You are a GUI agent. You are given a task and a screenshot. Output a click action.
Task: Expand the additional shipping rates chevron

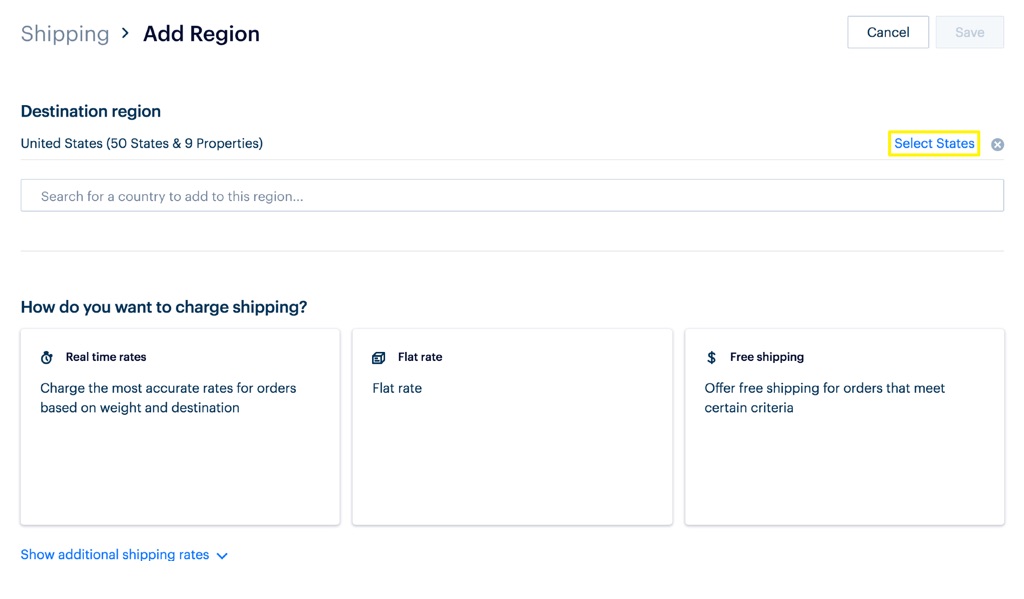[222, 556]
